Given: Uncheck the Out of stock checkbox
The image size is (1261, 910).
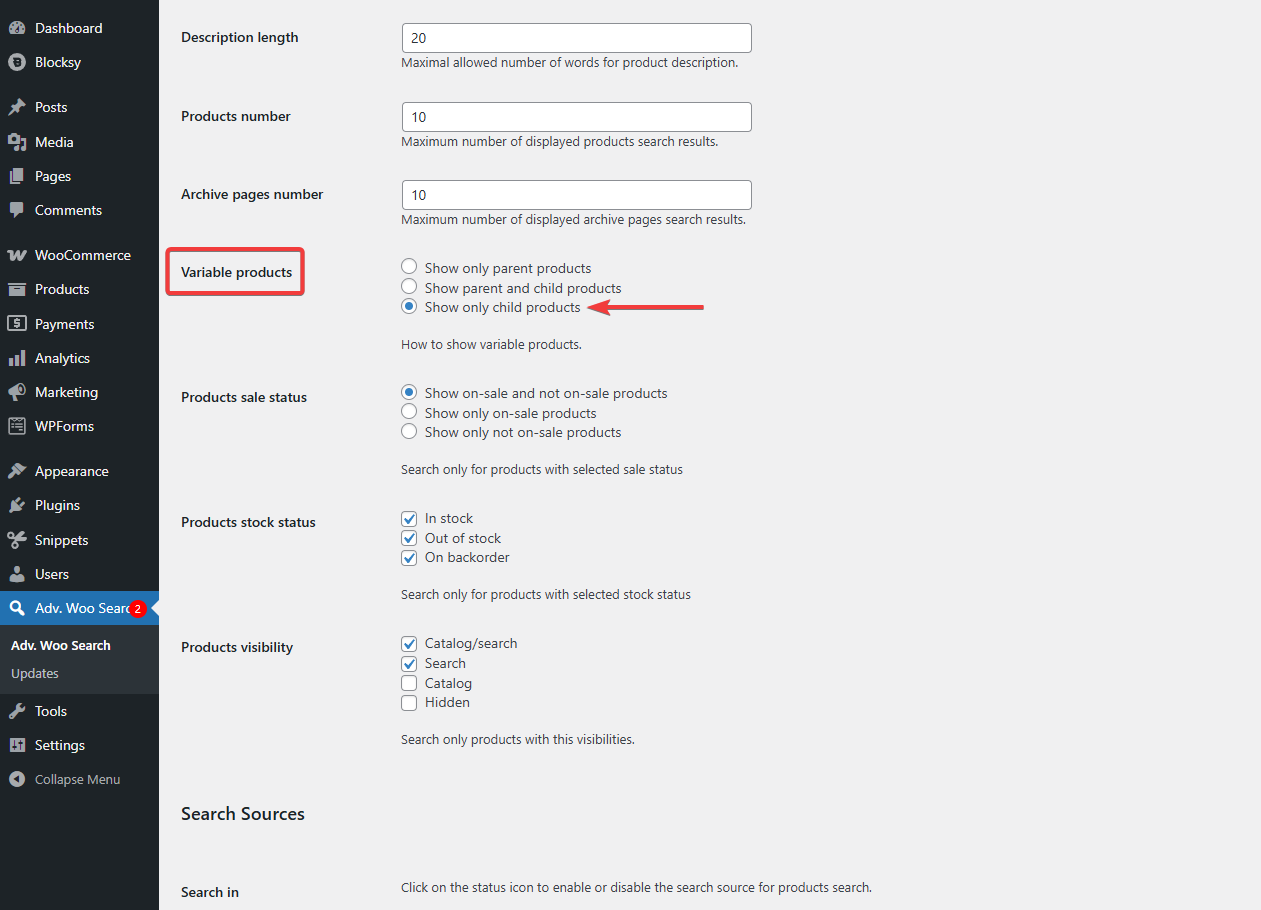Looking at the screenshot, I should 409,538.
